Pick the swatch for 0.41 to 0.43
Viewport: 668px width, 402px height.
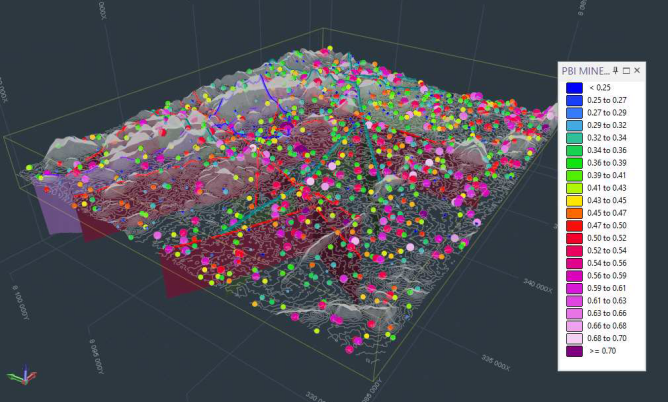point(574,188)
